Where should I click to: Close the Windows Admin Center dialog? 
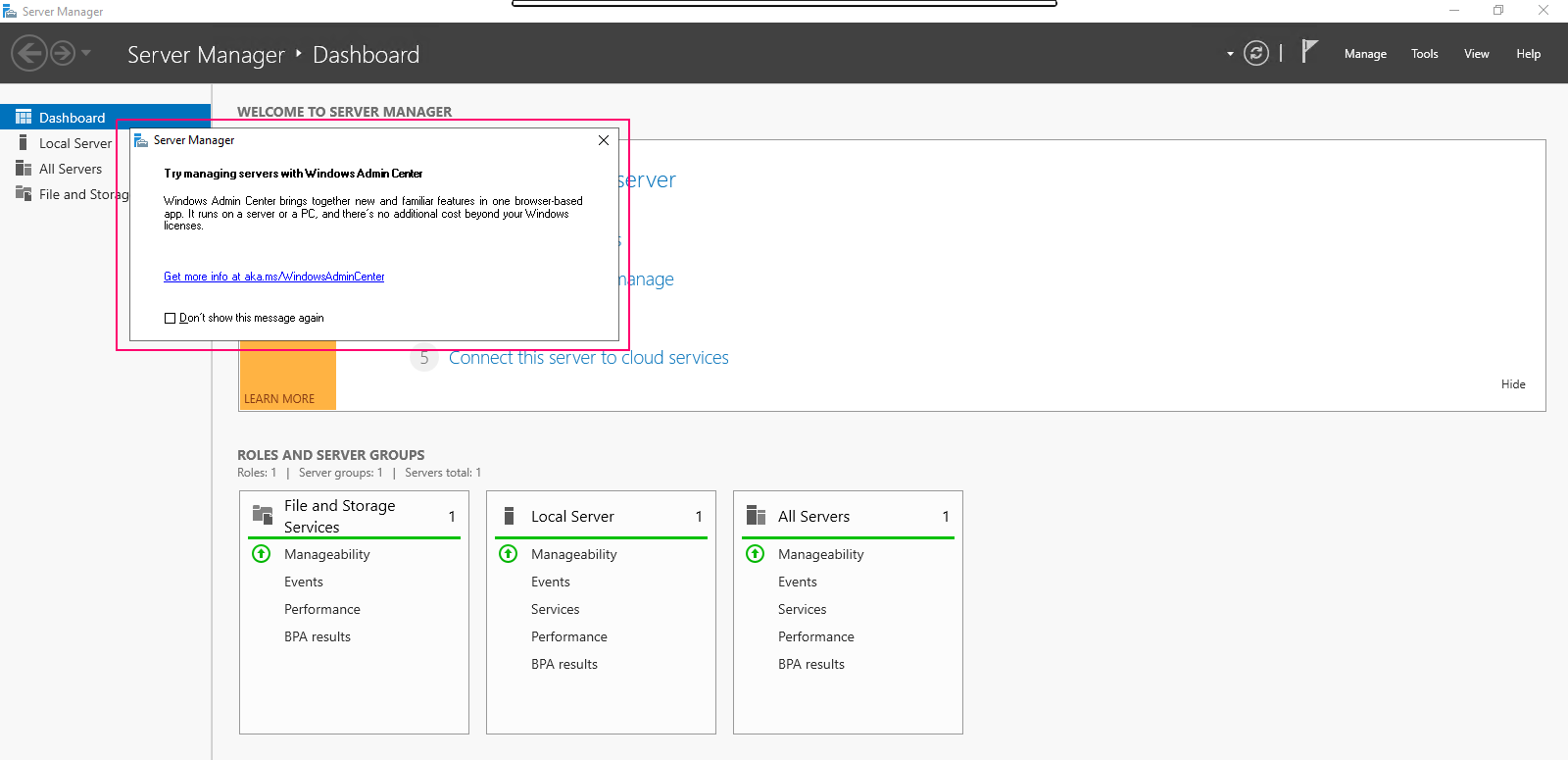604,140
